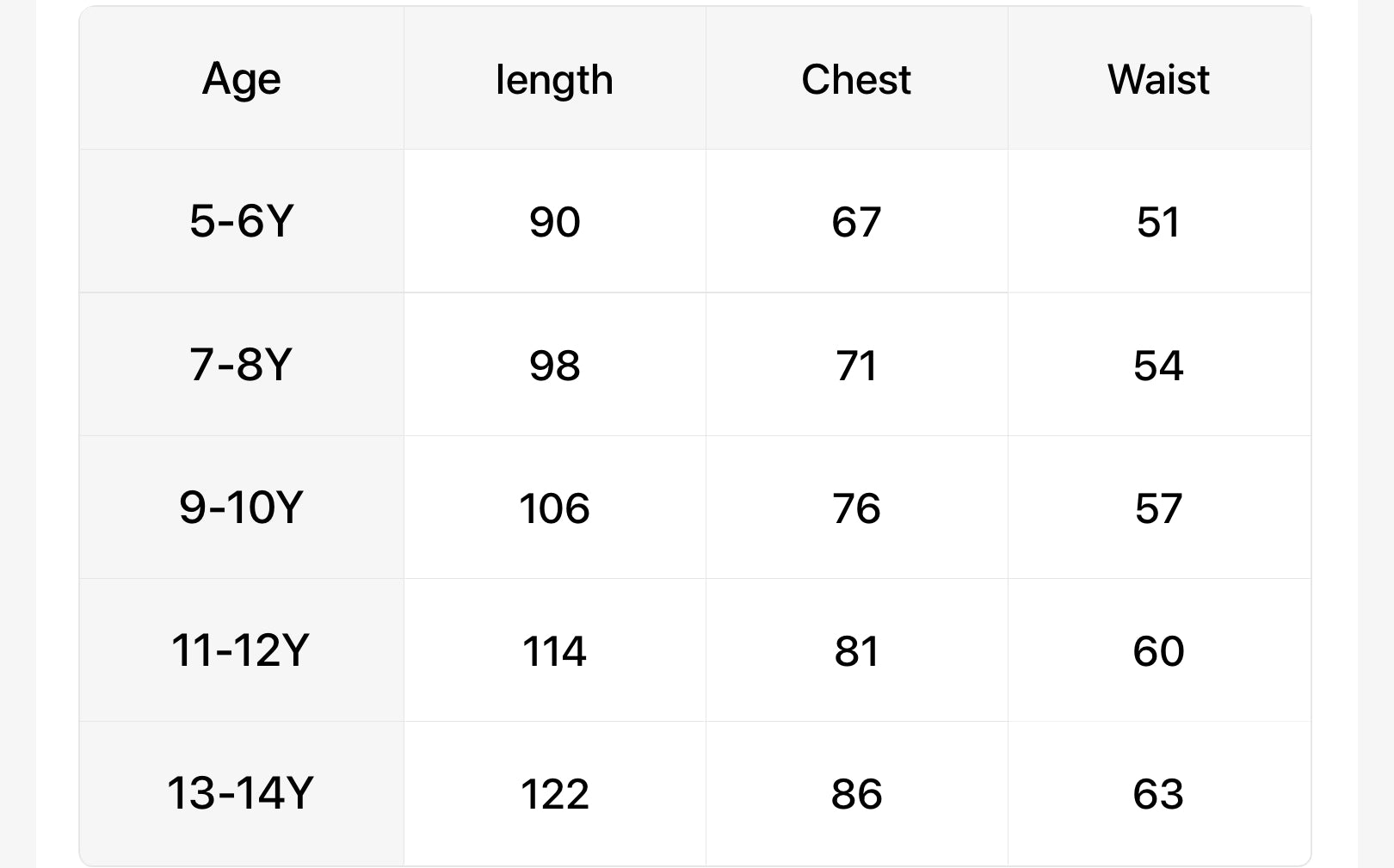
Task: Click waist value 51 in first row
Action: (x=1158, y=222)
